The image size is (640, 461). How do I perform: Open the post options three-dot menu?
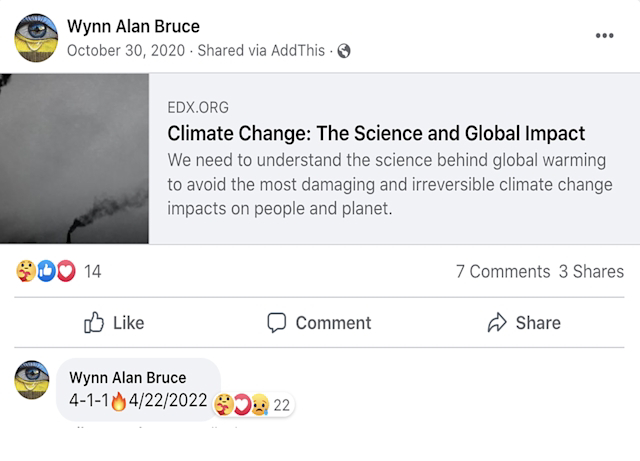pos(604,35)
